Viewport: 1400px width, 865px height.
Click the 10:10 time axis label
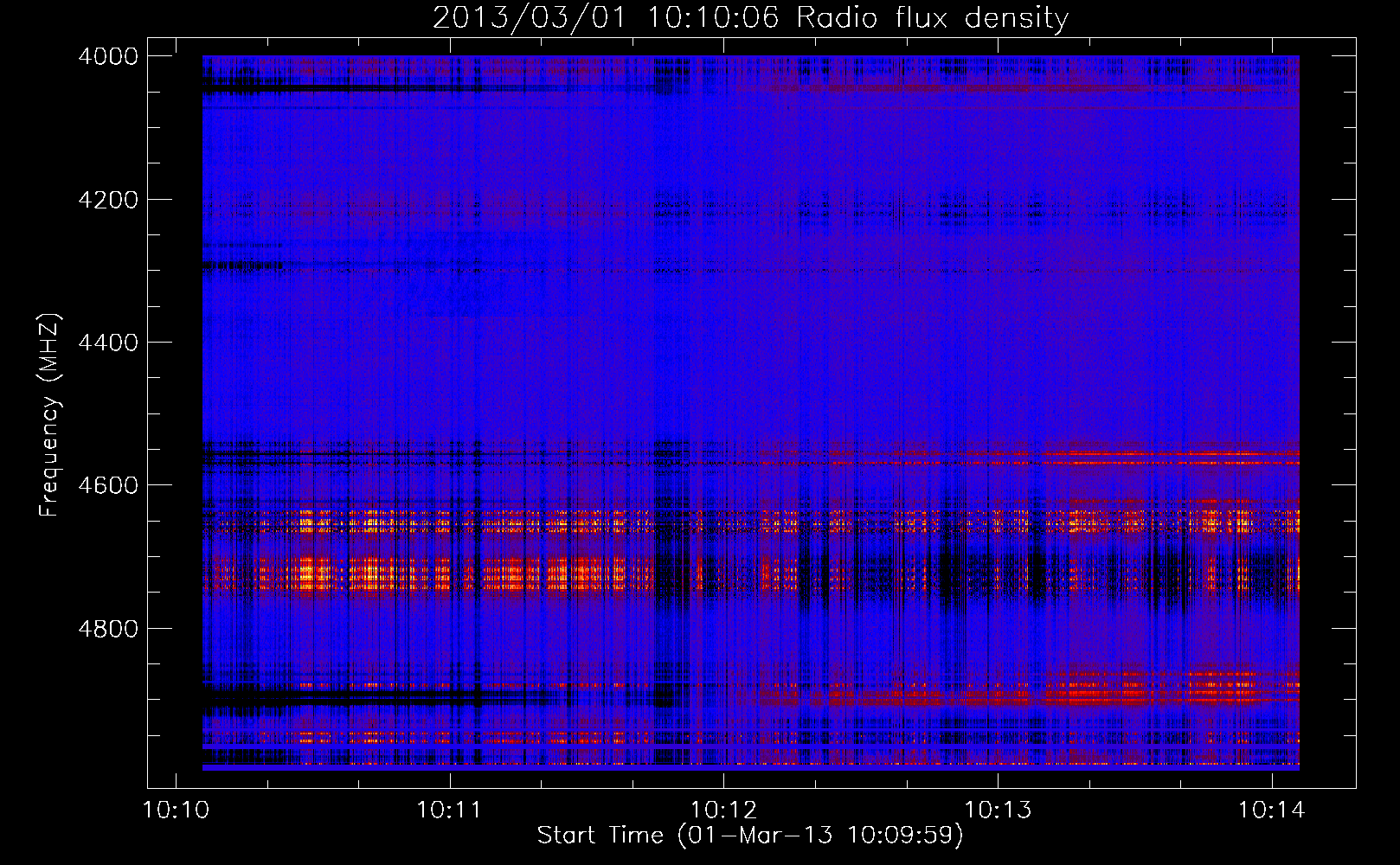[176, 811]
